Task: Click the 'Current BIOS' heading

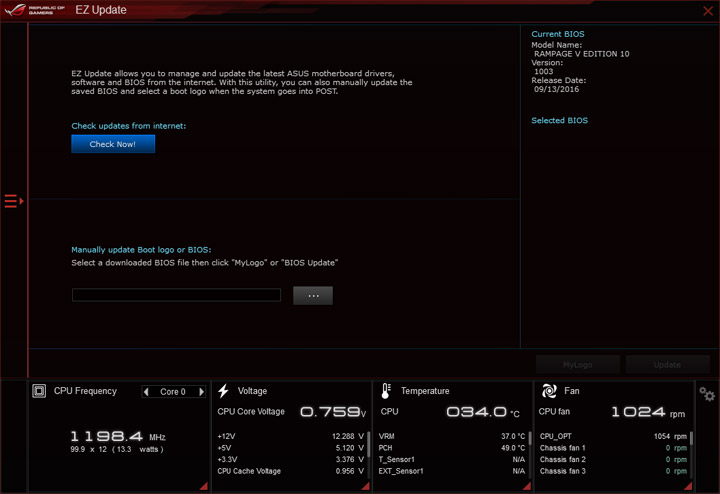Action: click(x=558, y=34)
